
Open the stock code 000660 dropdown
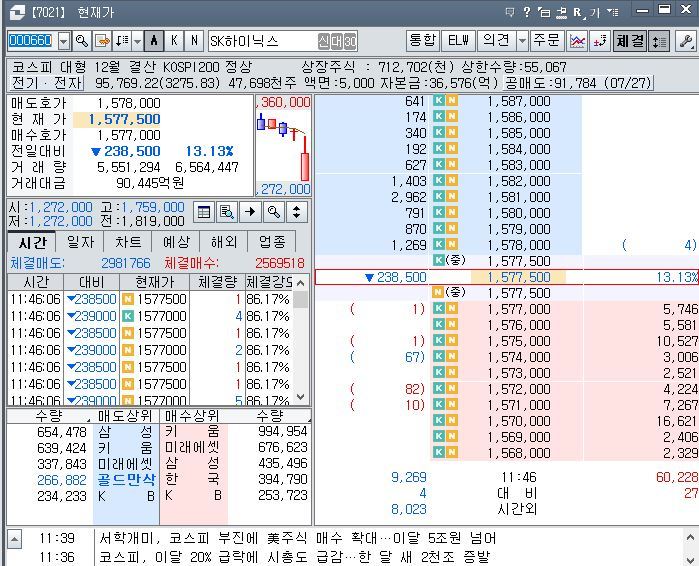pos(64,41)
